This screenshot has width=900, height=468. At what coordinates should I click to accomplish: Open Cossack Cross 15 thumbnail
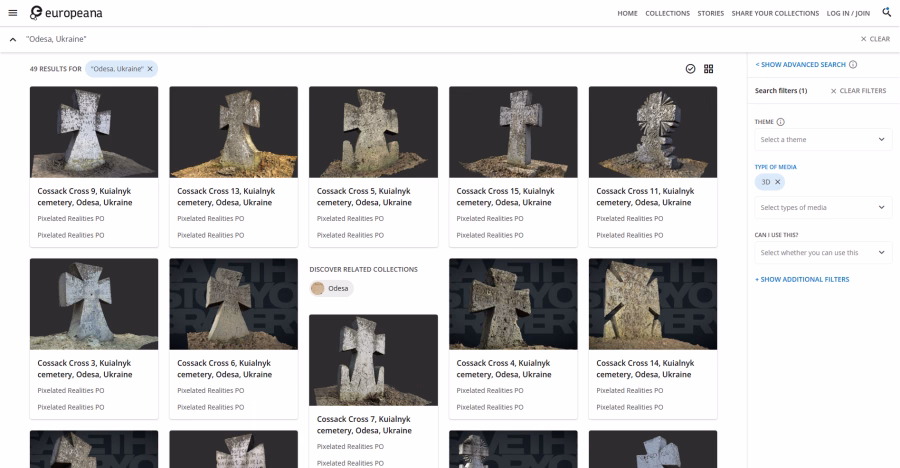click(x=513, y=132)
